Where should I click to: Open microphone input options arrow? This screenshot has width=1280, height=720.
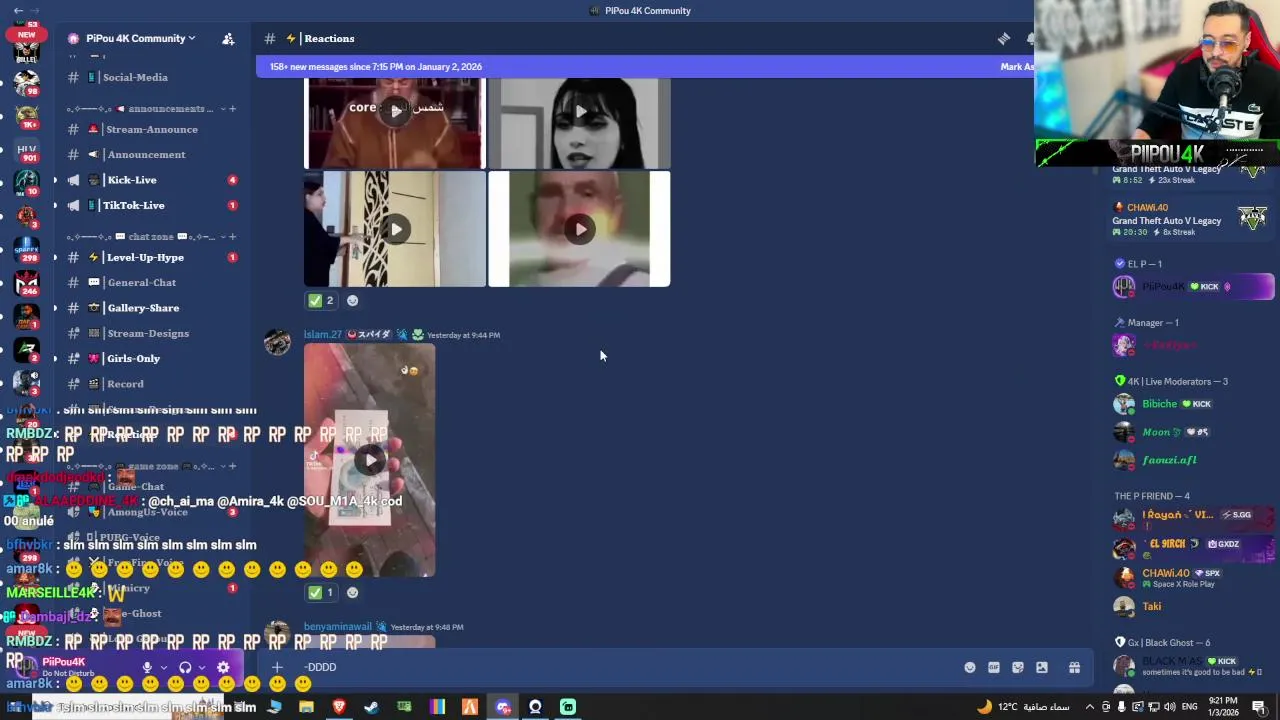coord(163,667)
